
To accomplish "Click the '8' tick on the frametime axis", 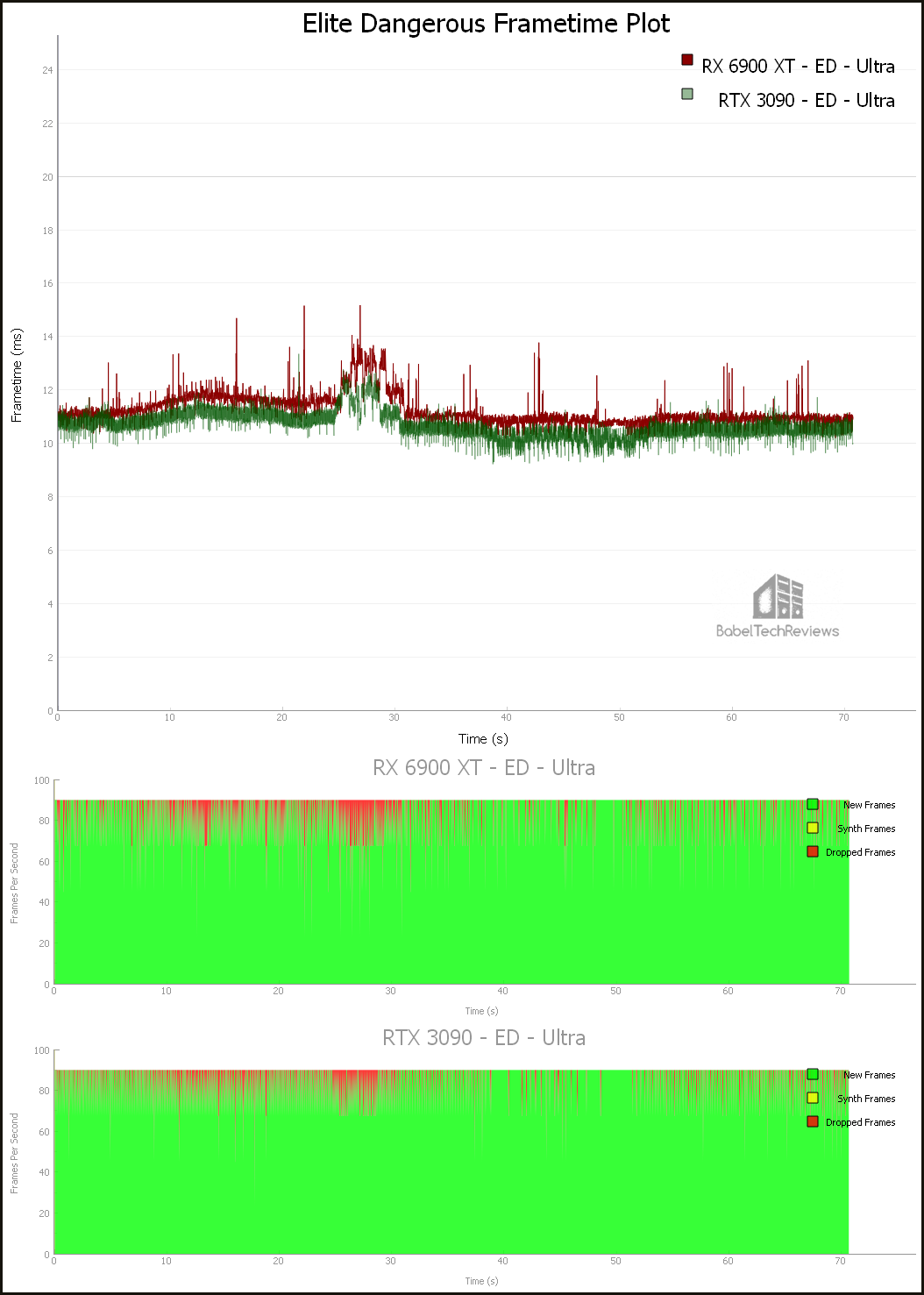I will [x=50, y=497].
